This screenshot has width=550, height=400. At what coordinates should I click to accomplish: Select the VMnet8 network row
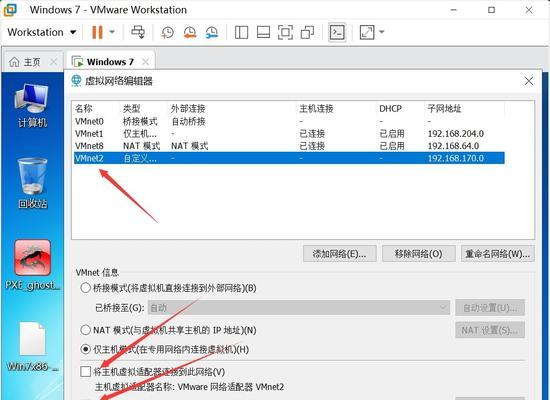(x=289, y=146)
